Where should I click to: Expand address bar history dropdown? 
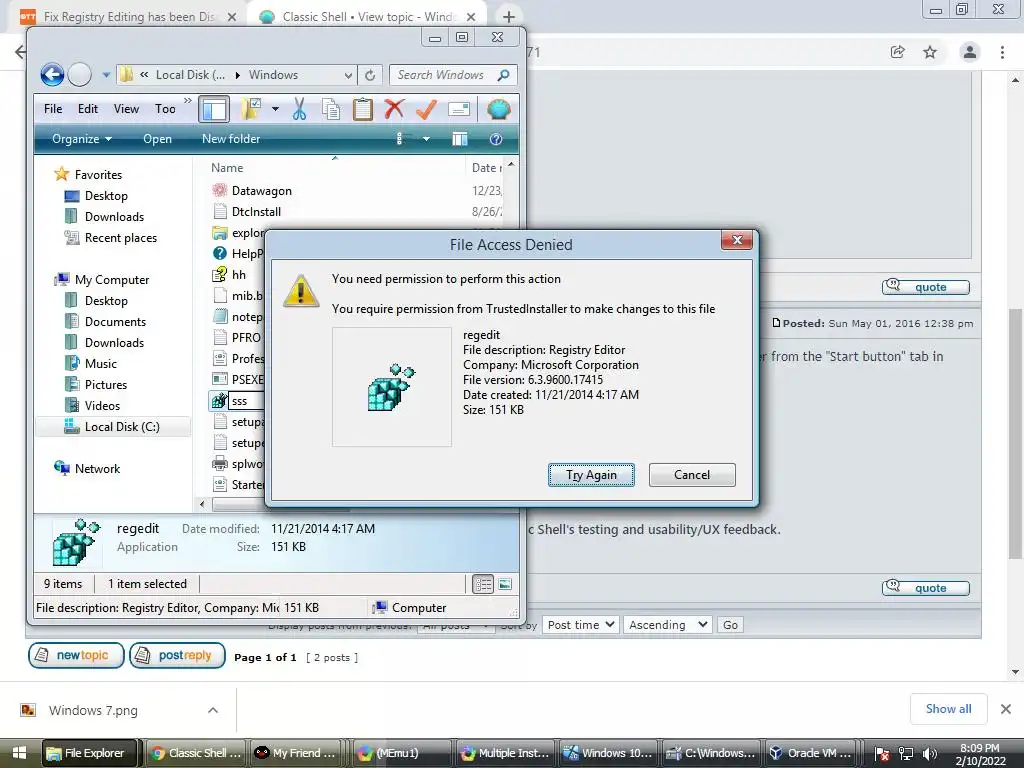point(348,75)
